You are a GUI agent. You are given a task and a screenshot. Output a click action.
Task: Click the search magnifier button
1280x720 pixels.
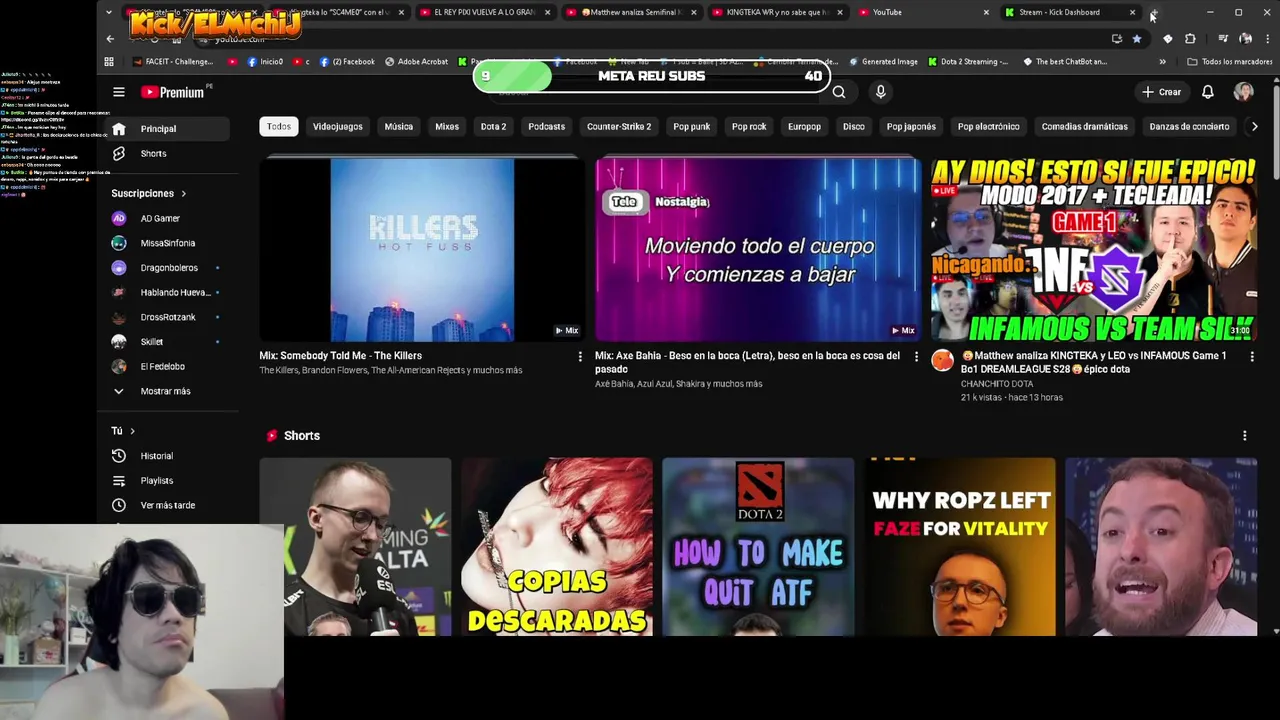coord(839,92)
